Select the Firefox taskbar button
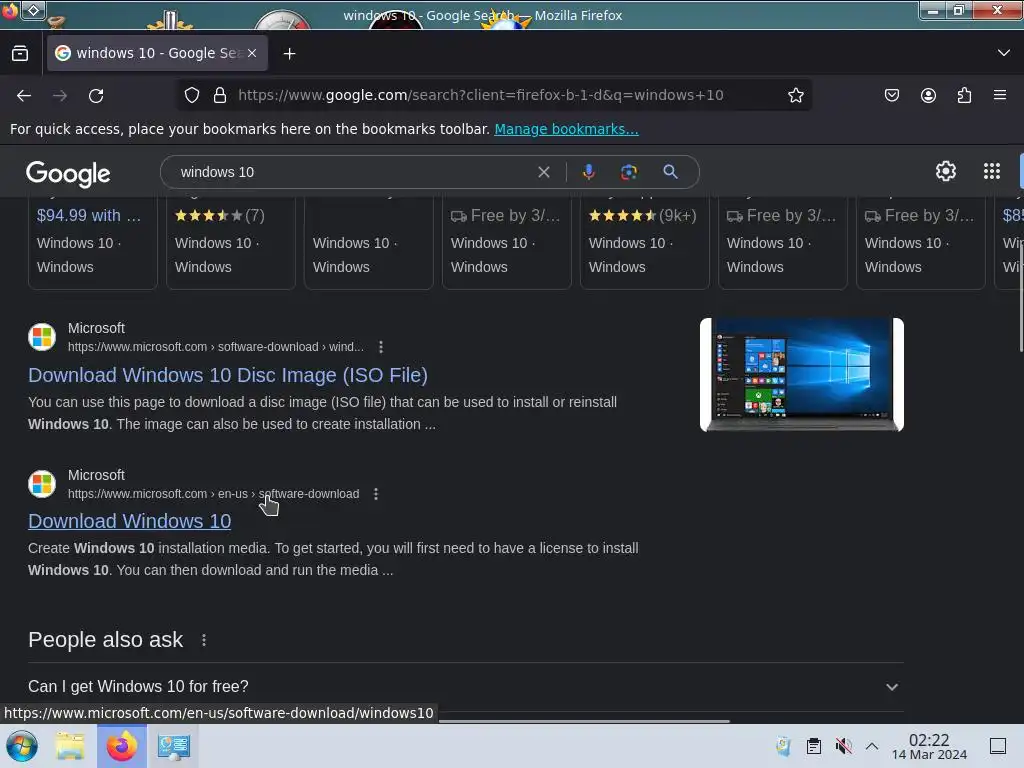This screenshot has height=768, width=1024. (122, 746)
